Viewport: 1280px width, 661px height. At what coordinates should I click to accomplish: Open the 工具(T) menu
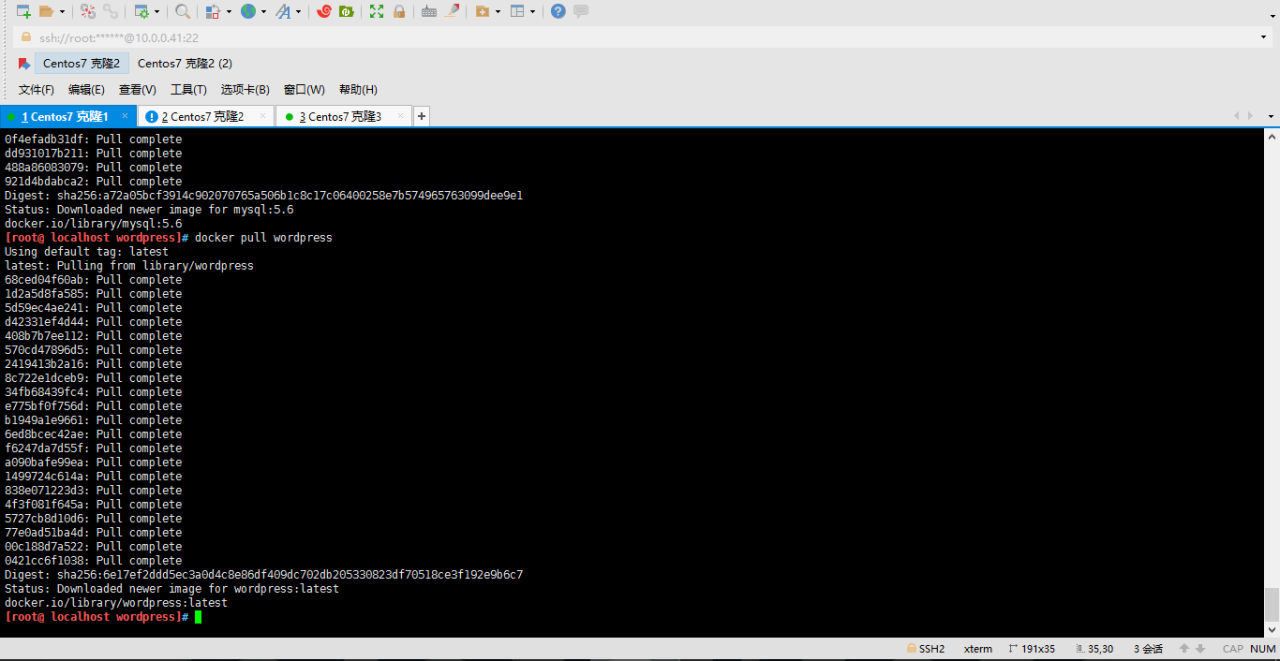(x=188, y=90)
